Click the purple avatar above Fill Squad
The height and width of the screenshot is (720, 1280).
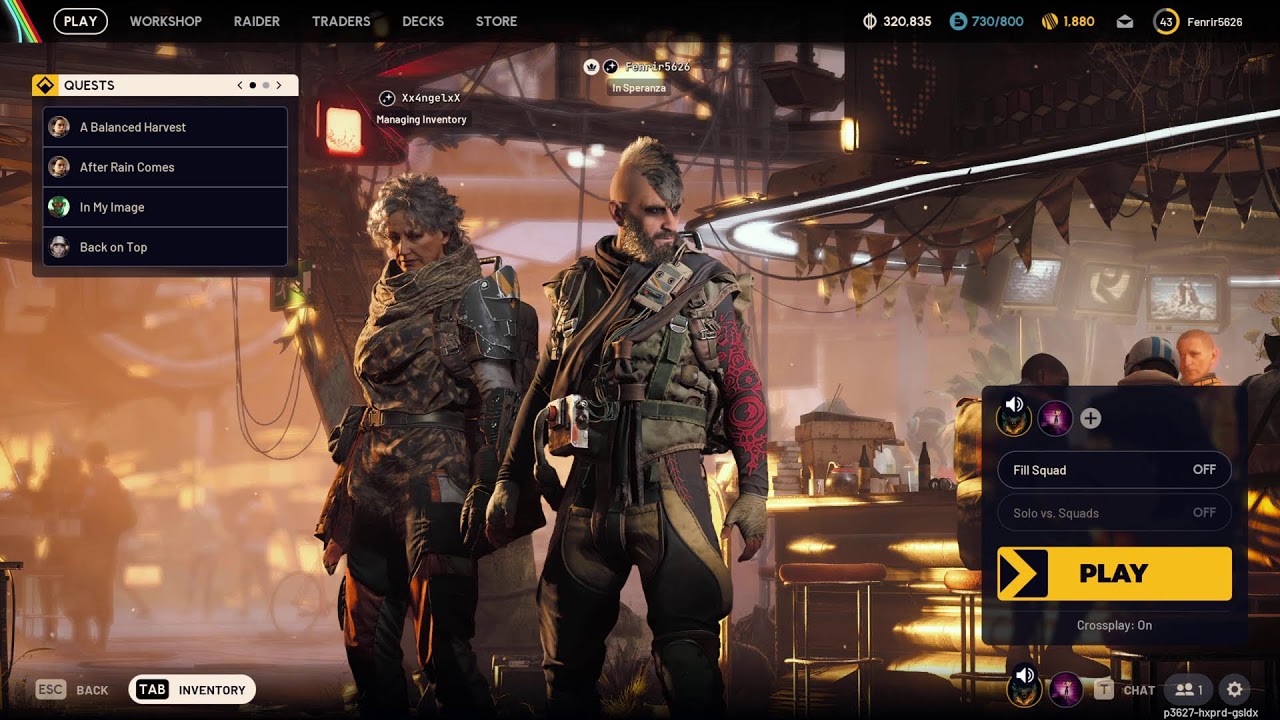pyautogui.click(x=1055, y=418)
